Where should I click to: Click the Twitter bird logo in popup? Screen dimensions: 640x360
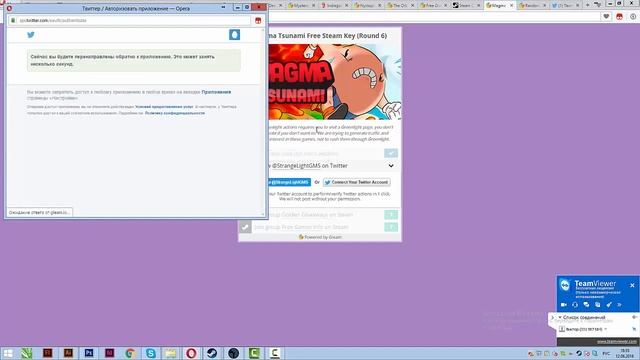point(31,35)
